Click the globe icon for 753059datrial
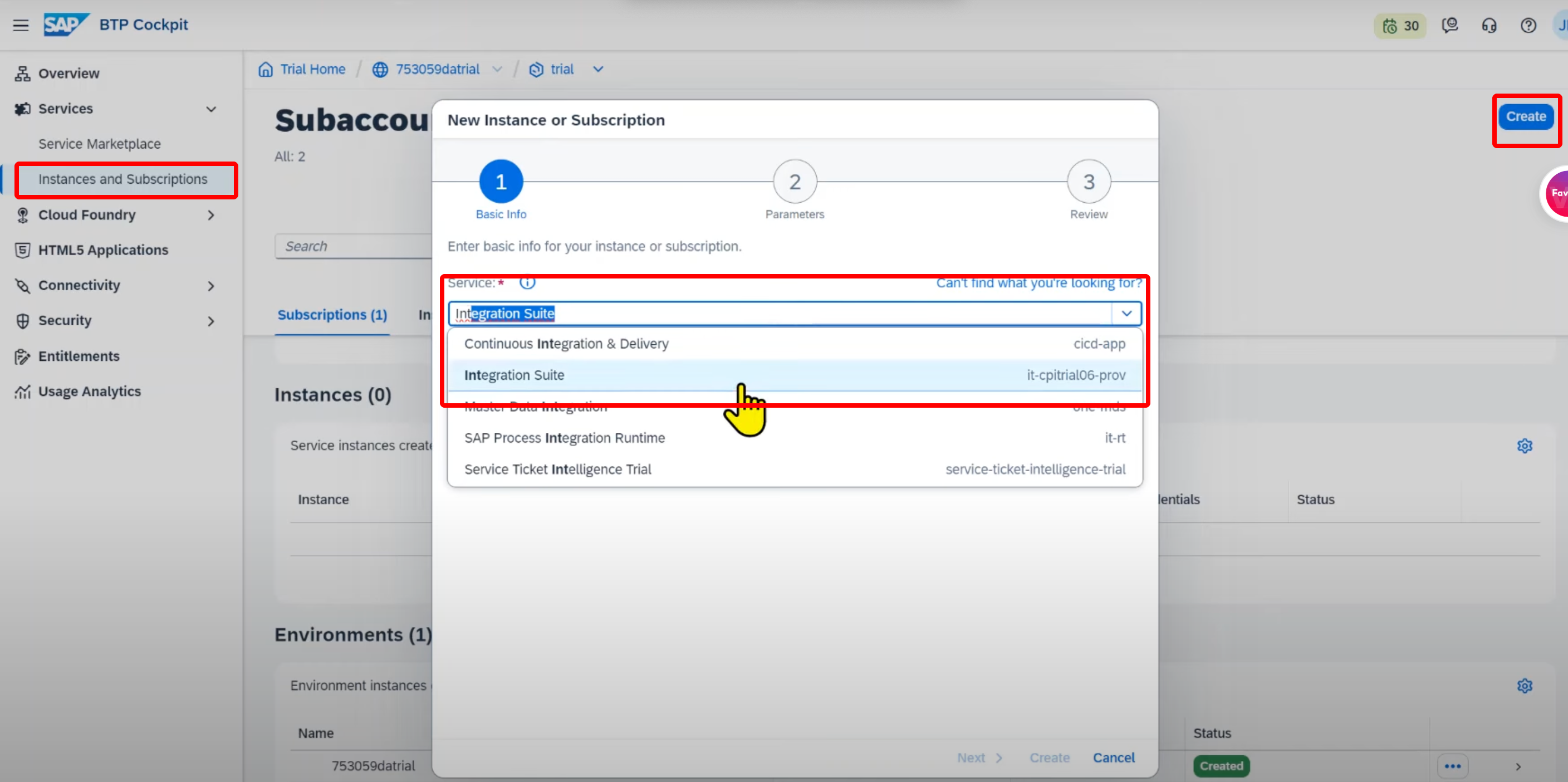 coord(380,70)
